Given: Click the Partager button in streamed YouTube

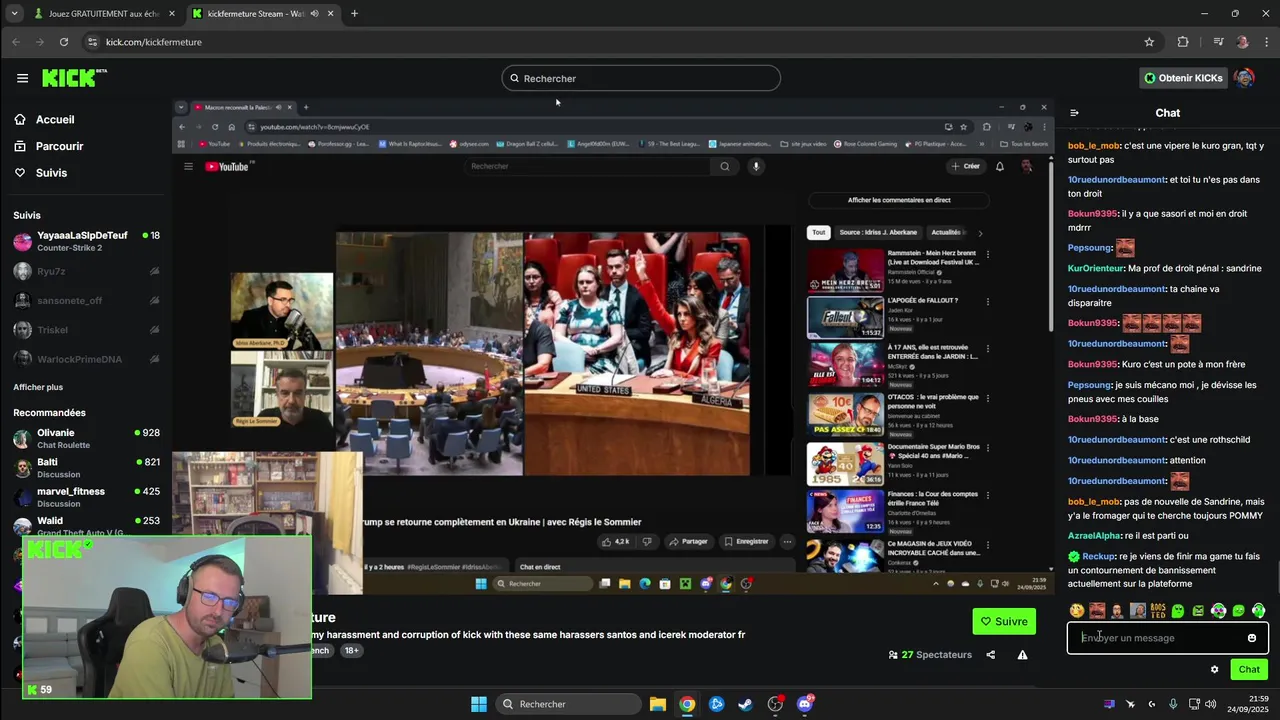Looking at the screenshot, I should pyautogui.click(x=688, y=541).
